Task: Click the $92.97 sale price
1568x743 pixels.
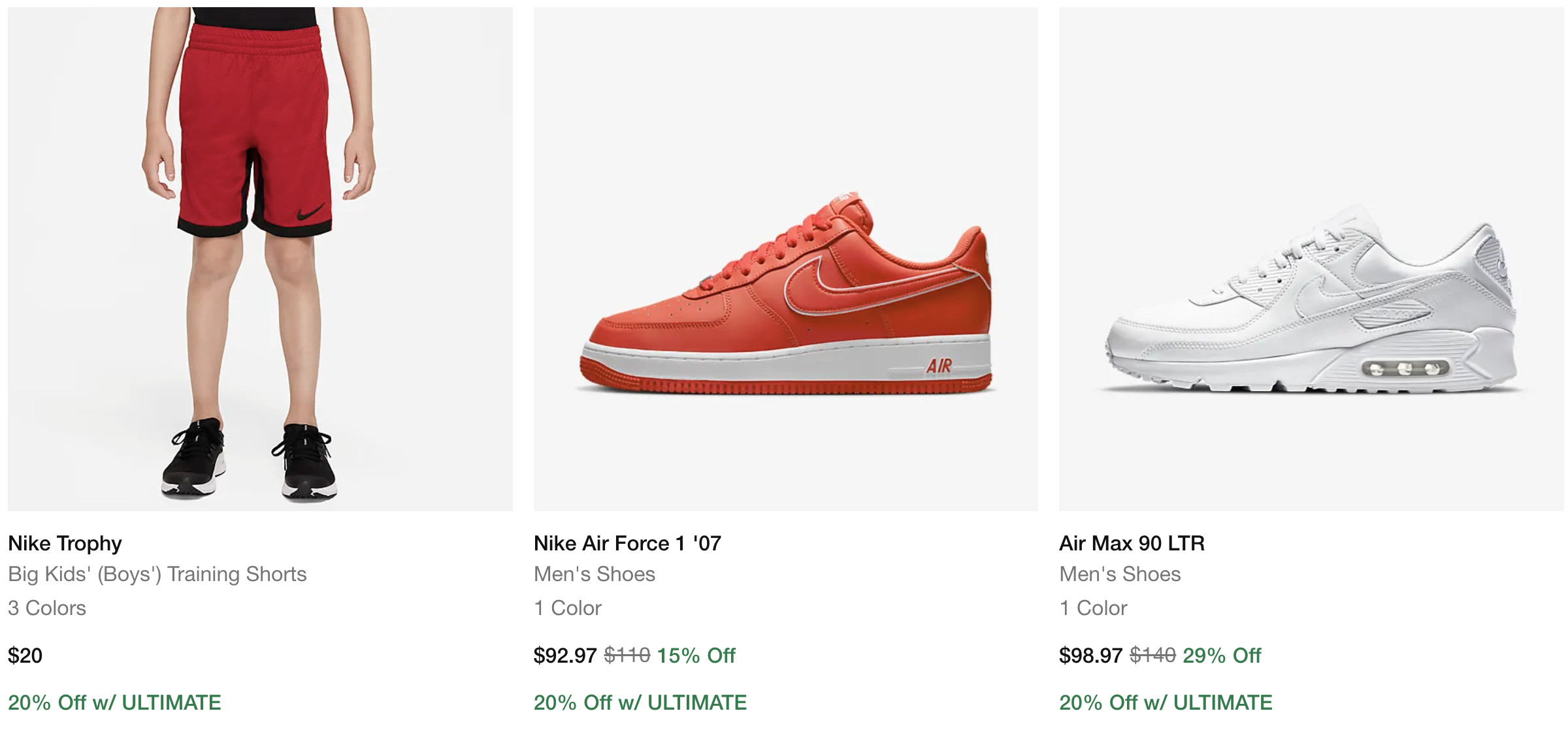Action: [564, 655]
